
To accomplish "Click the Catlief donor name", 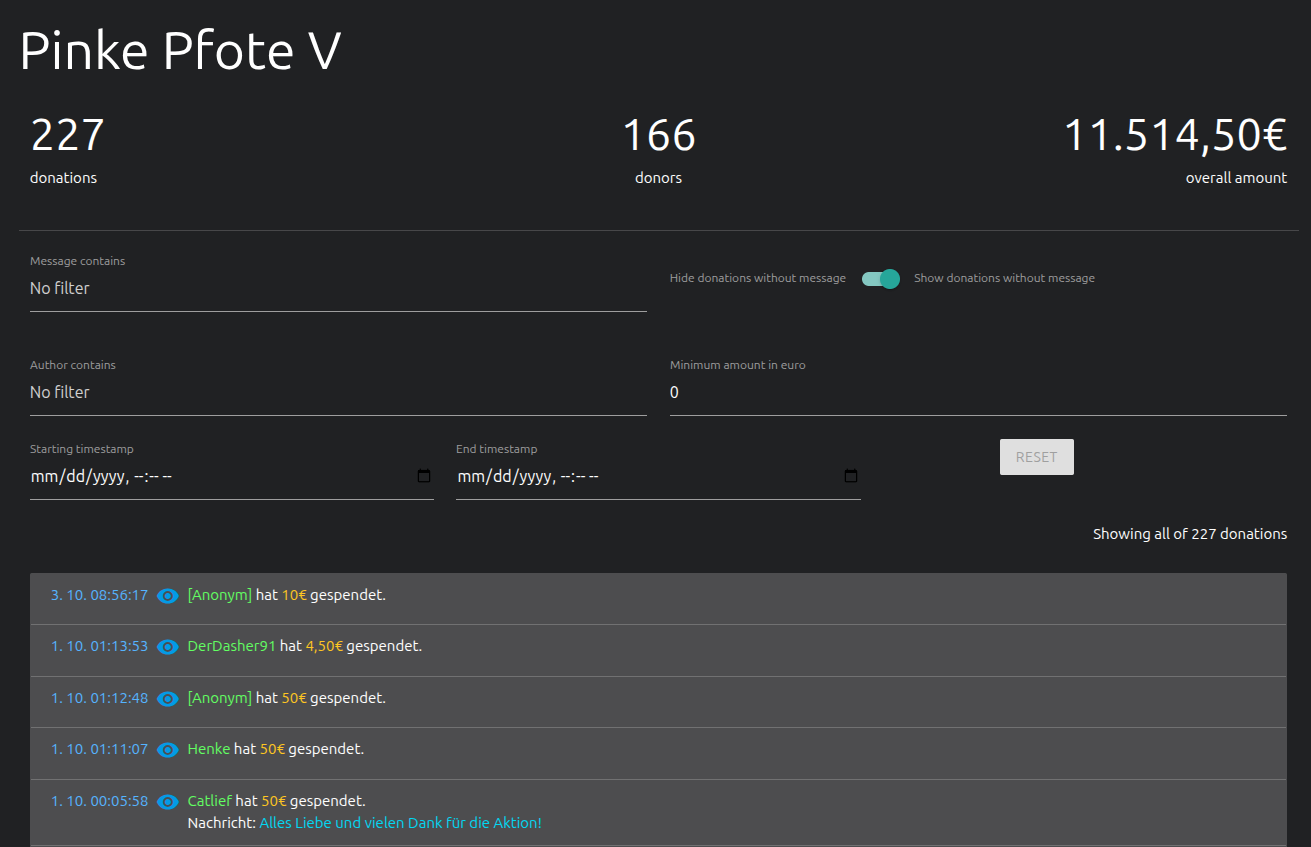I will pyautogui.click(x=209, y=801).
